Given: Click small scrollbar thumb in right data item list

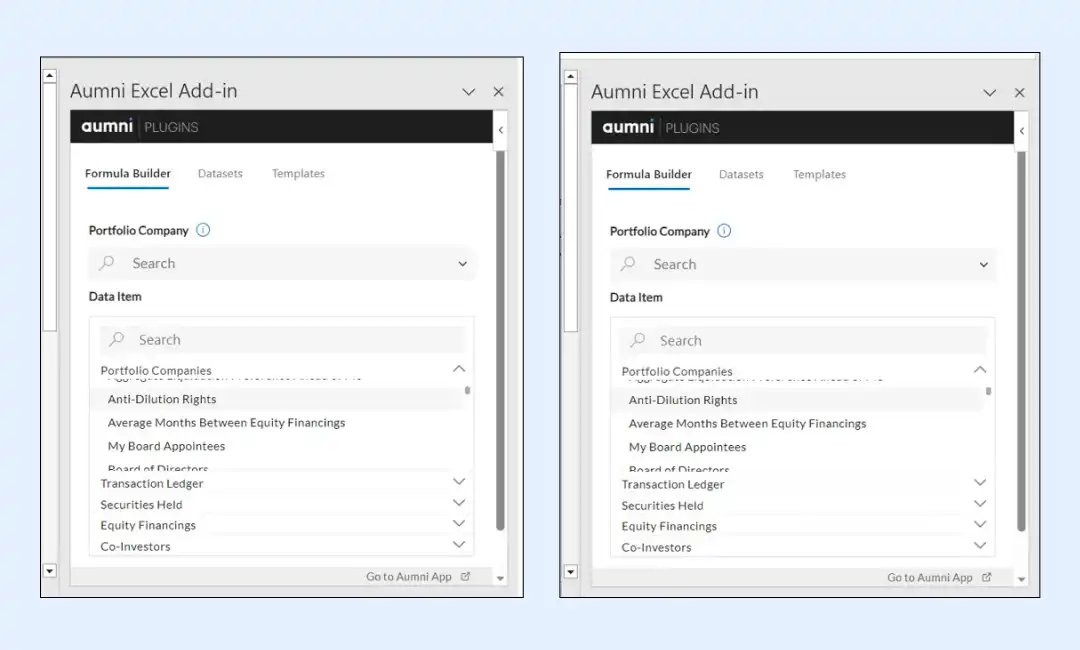Looking at the screenshot, I should [x=988, y=390].
